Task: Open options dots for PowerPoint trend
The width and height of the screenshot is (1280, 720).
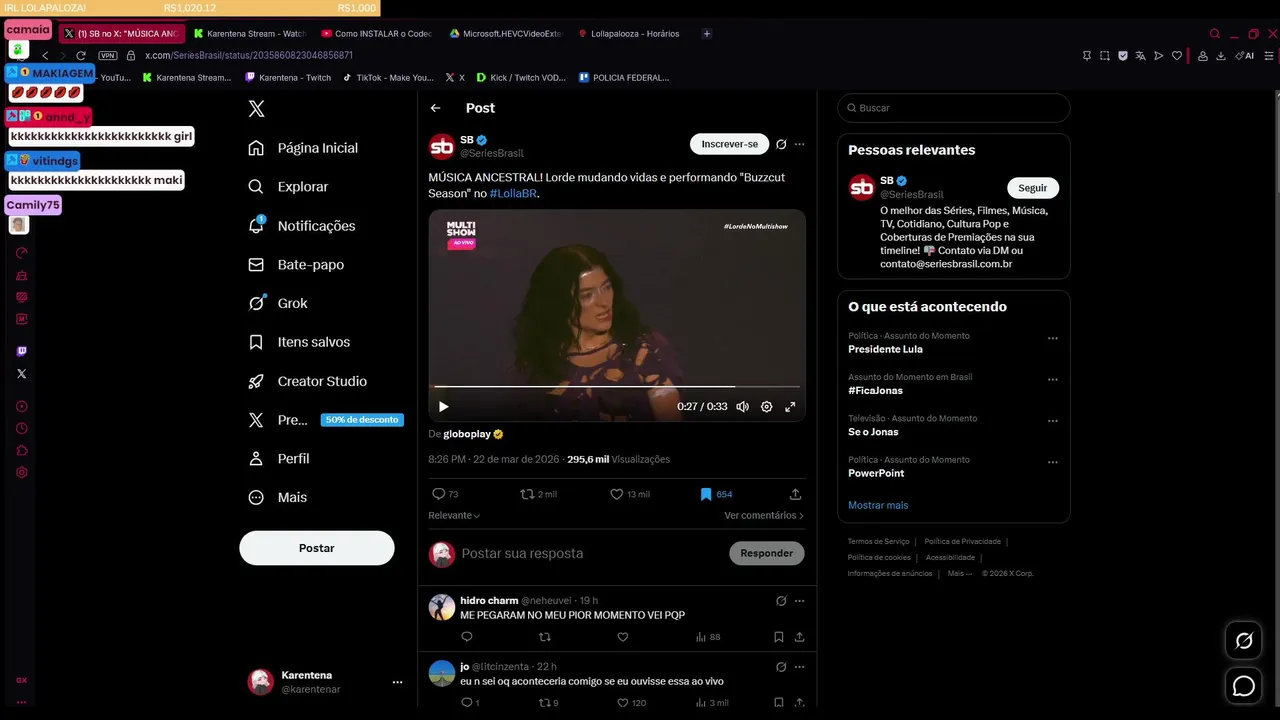Action: pyautogui.click(x=1052, y=462)
